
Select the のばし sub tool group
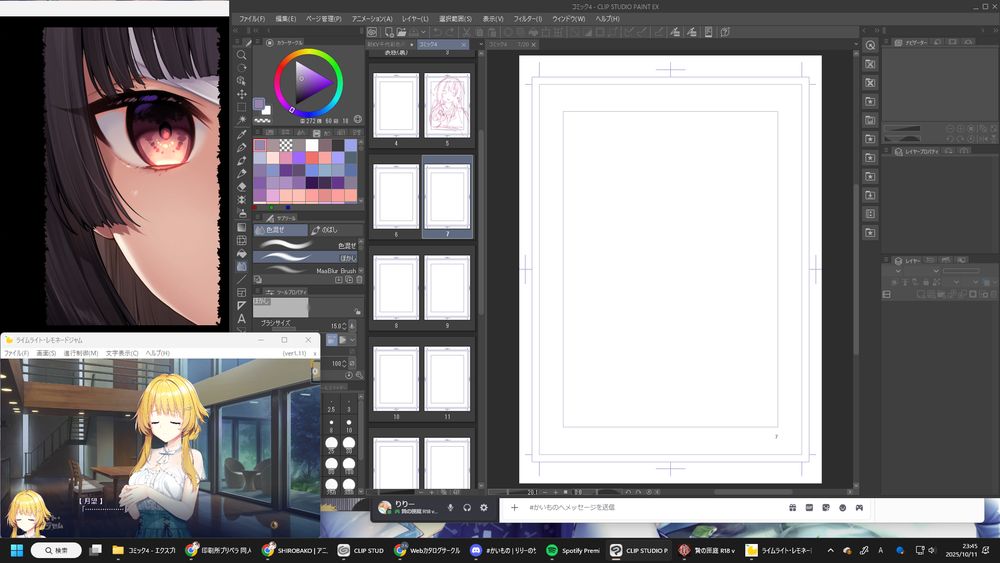pyautogui.click(x=336, y=230)
